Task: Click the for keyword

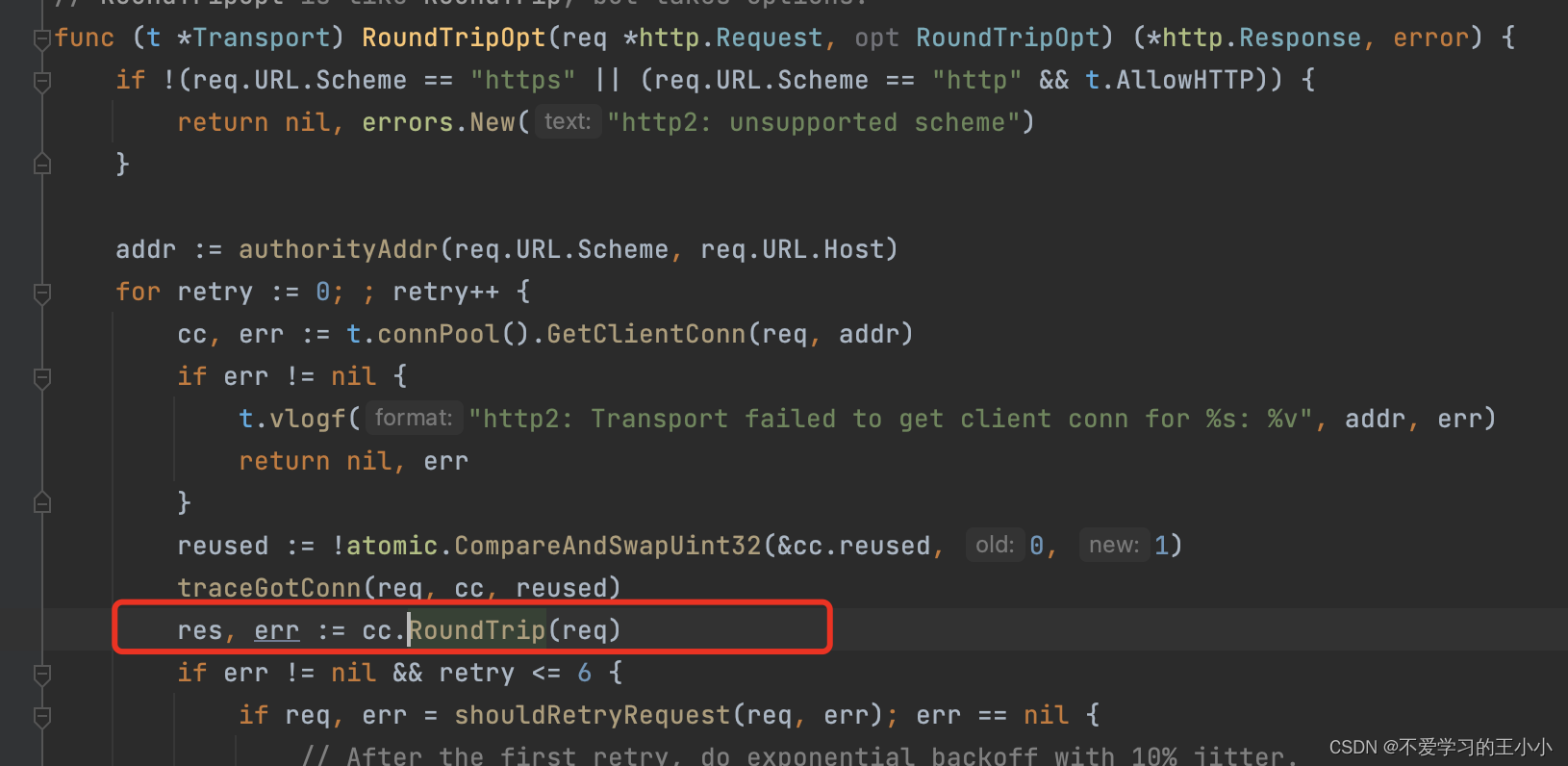Action: [139, 292]
